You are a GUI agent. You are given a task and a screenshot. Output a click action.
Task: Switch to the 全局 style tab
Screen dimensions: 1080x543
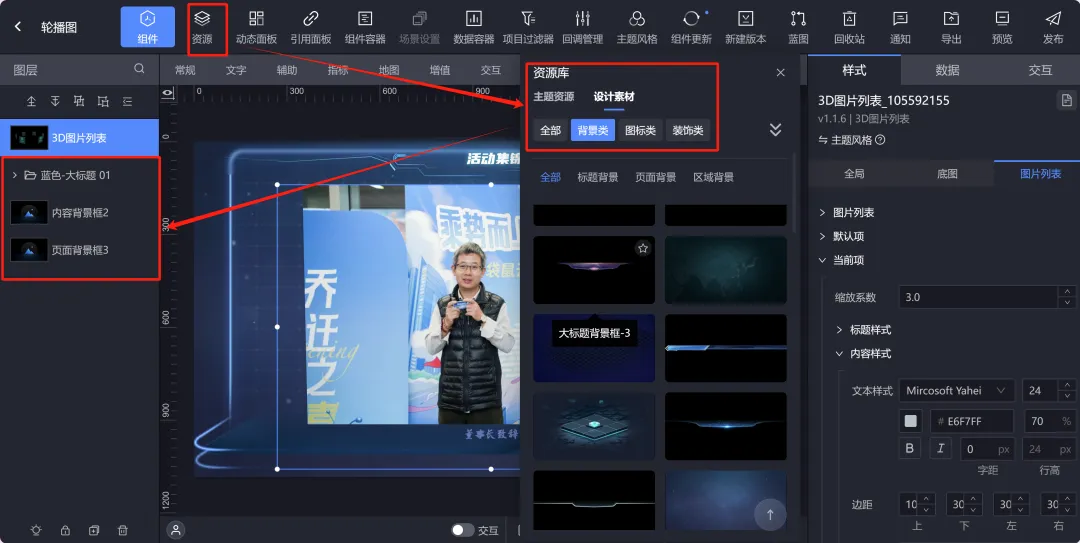click(x=854, y=174)
